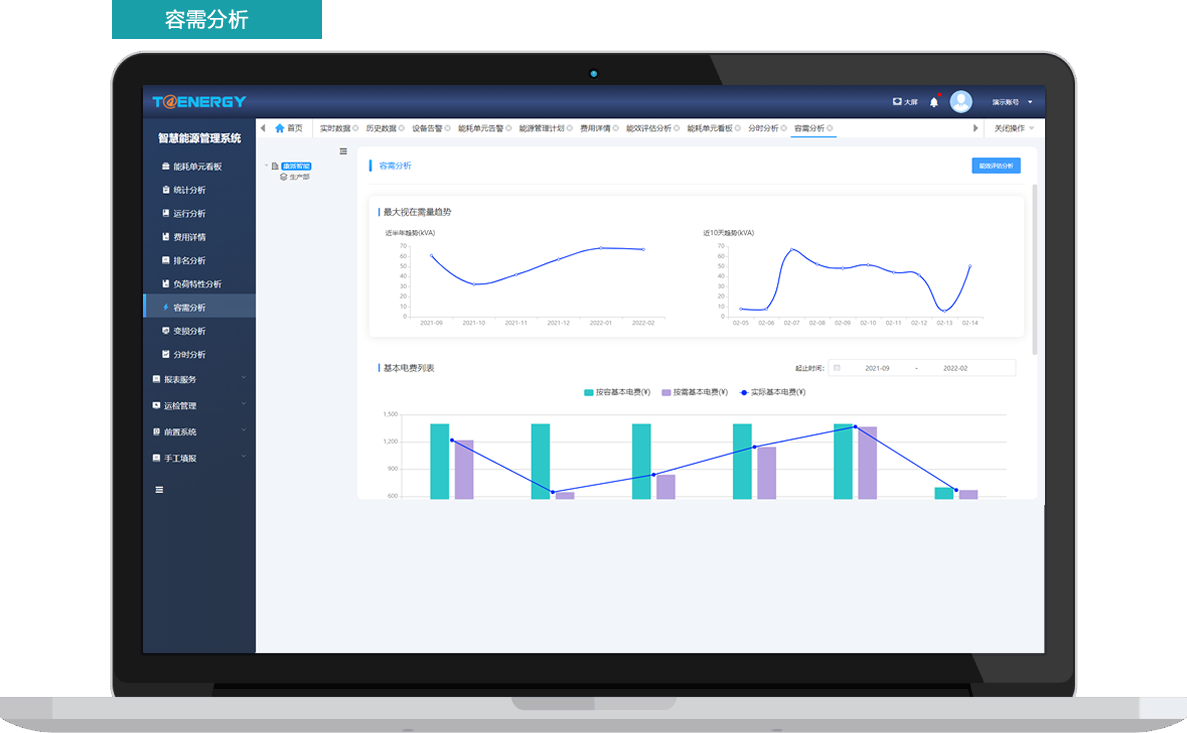
Task: Expand the 运检管理 sidebar menu
Action: (198, 406)
